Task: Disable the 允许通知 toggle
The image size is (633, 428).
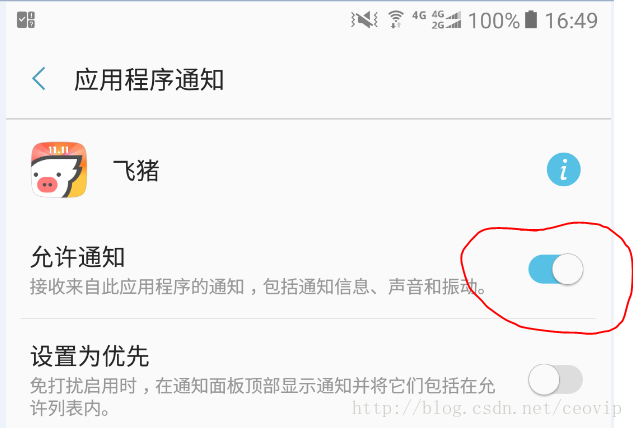Action: click(555, 269)
